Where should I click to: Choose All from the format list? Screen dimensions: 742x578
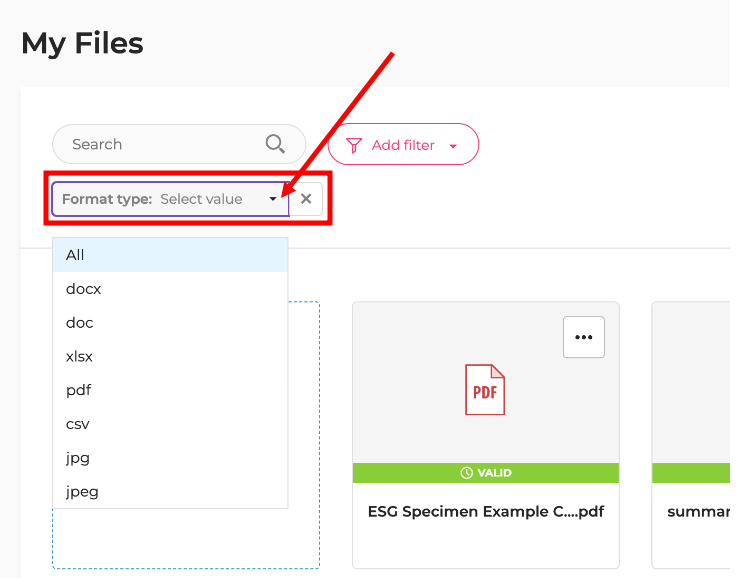tap(75, 255)
